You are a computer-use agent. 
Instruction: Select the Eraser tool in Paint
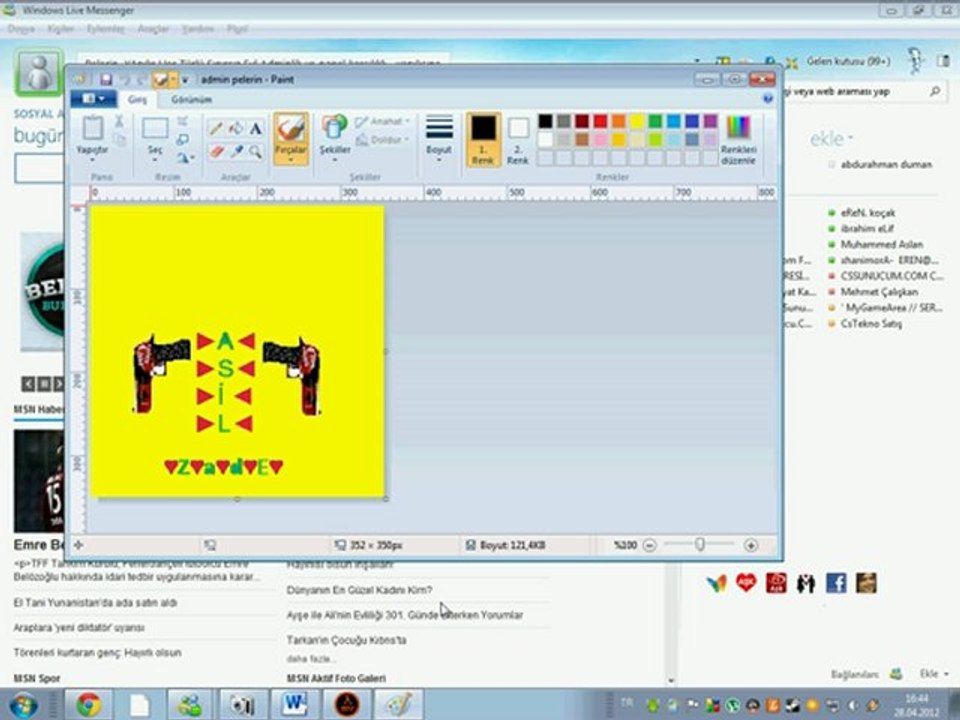click(x=216, y=151)
